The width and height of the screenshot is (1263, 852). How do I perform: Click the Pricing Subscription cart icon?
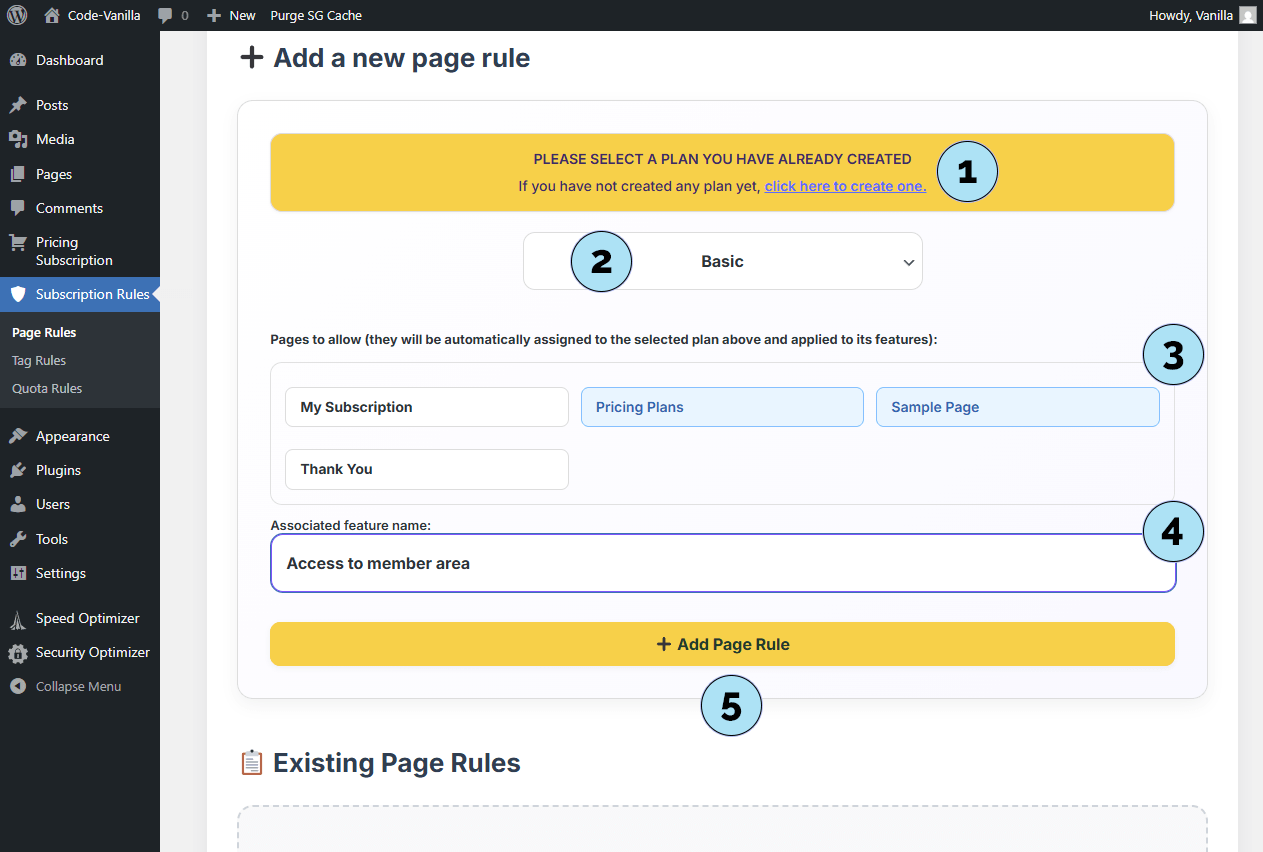tap(18, 242)
